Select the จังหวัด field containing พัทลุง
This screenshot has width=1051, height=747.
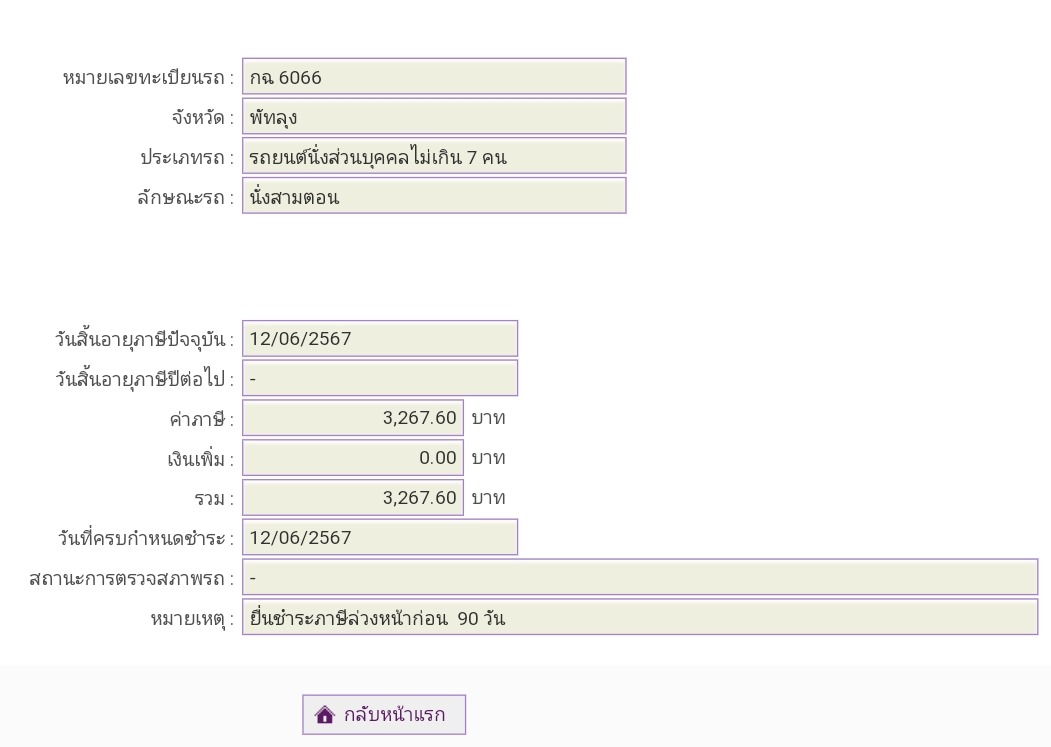pyautogui.click(x=433, y=117)
